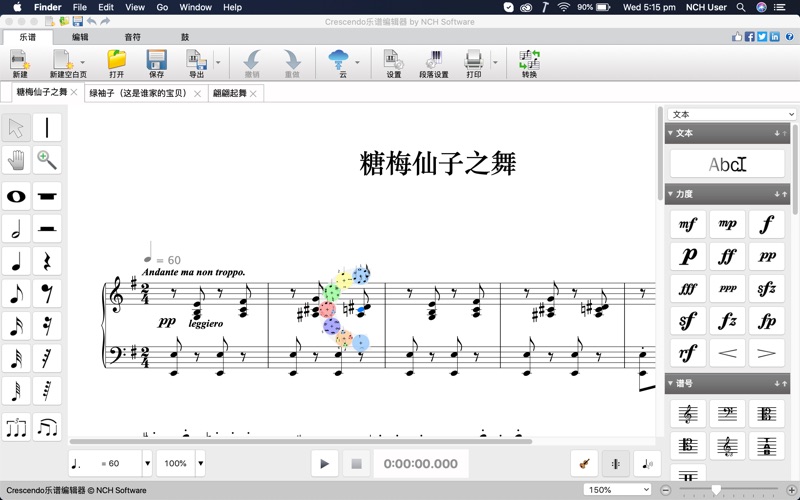Insert a treble clef from palette
Screen dimensions: 800x500
tap(688, 414)
